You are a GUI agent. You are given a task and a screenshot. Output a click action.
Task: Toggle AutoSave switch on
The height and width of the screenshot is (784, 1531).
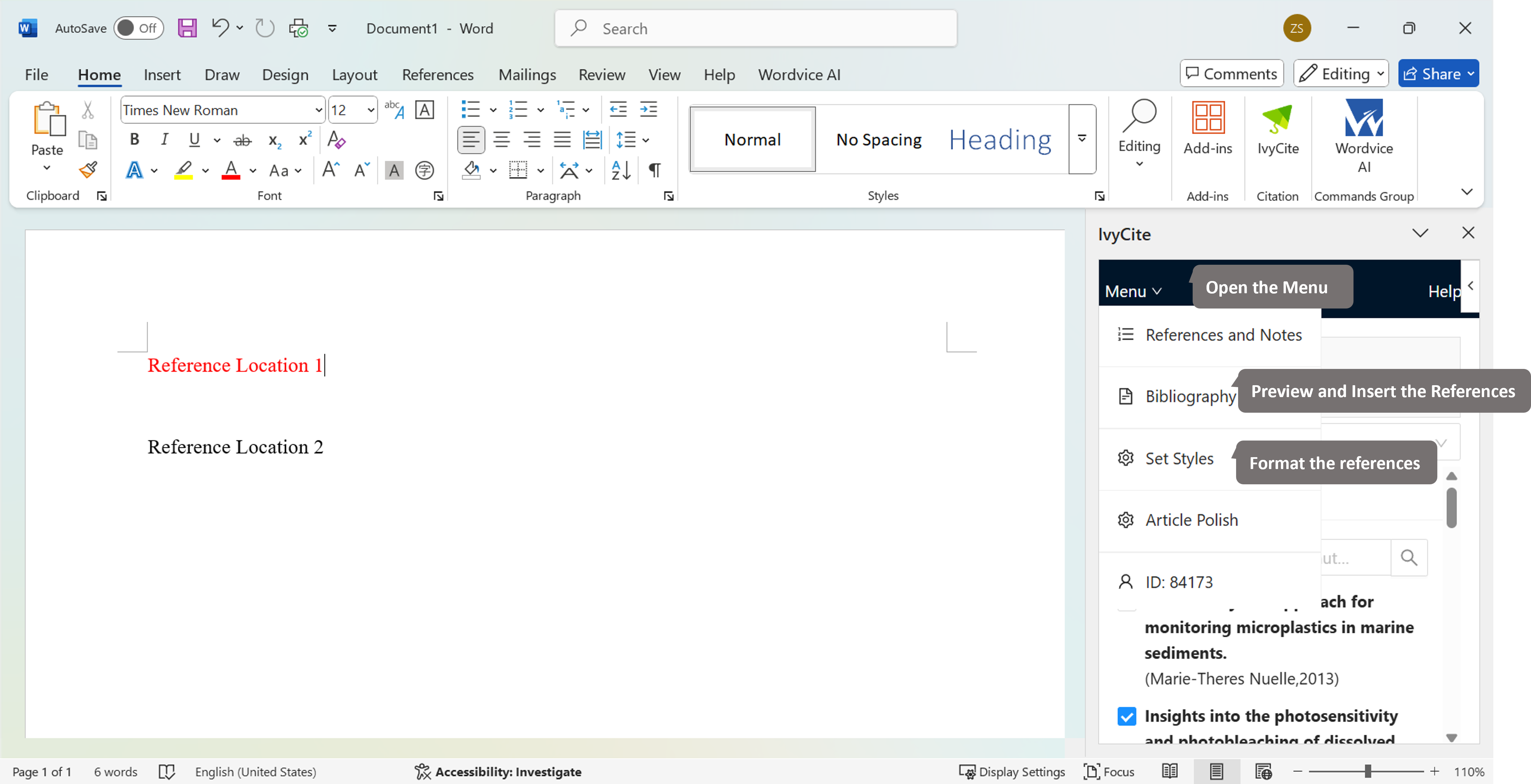[138, 28]
